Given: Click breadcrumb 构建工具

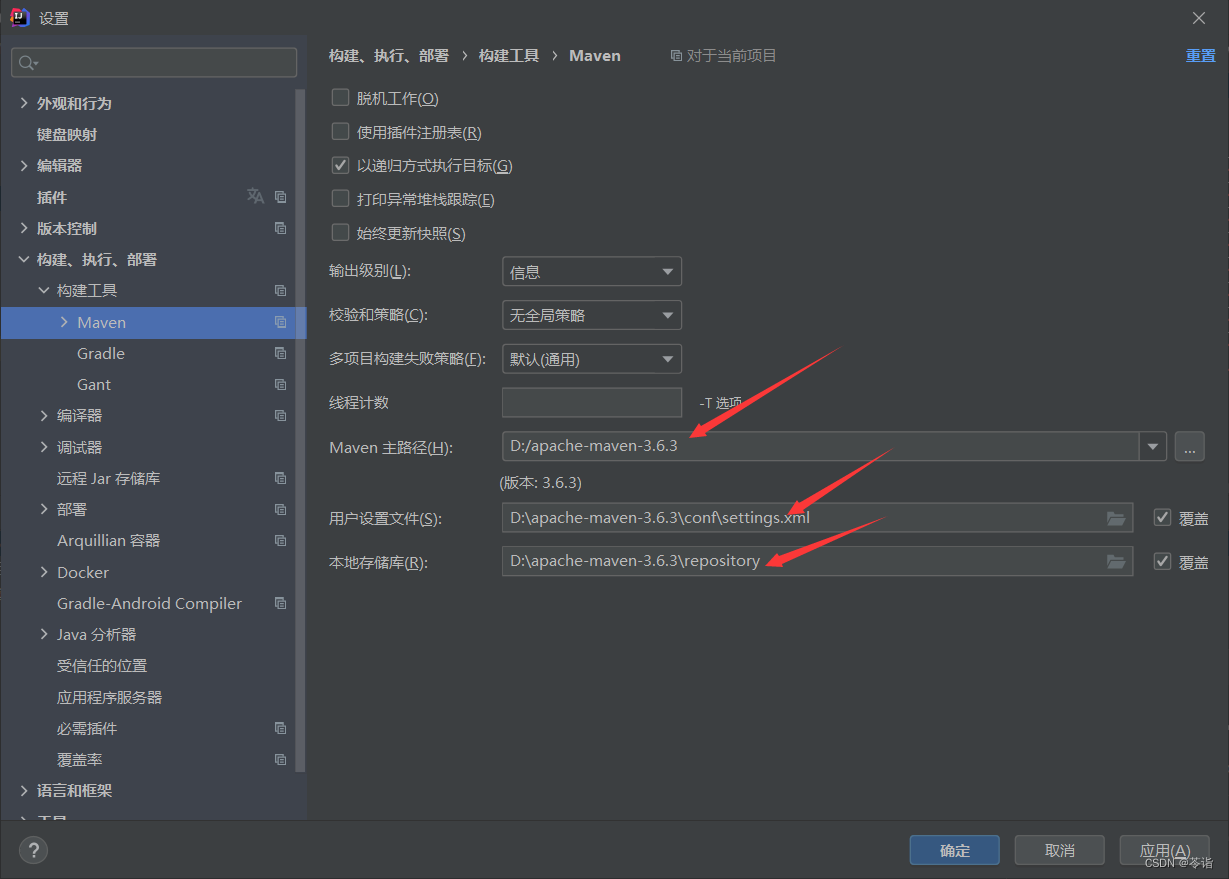Looking at the screenshot, I should pos(509,56).
